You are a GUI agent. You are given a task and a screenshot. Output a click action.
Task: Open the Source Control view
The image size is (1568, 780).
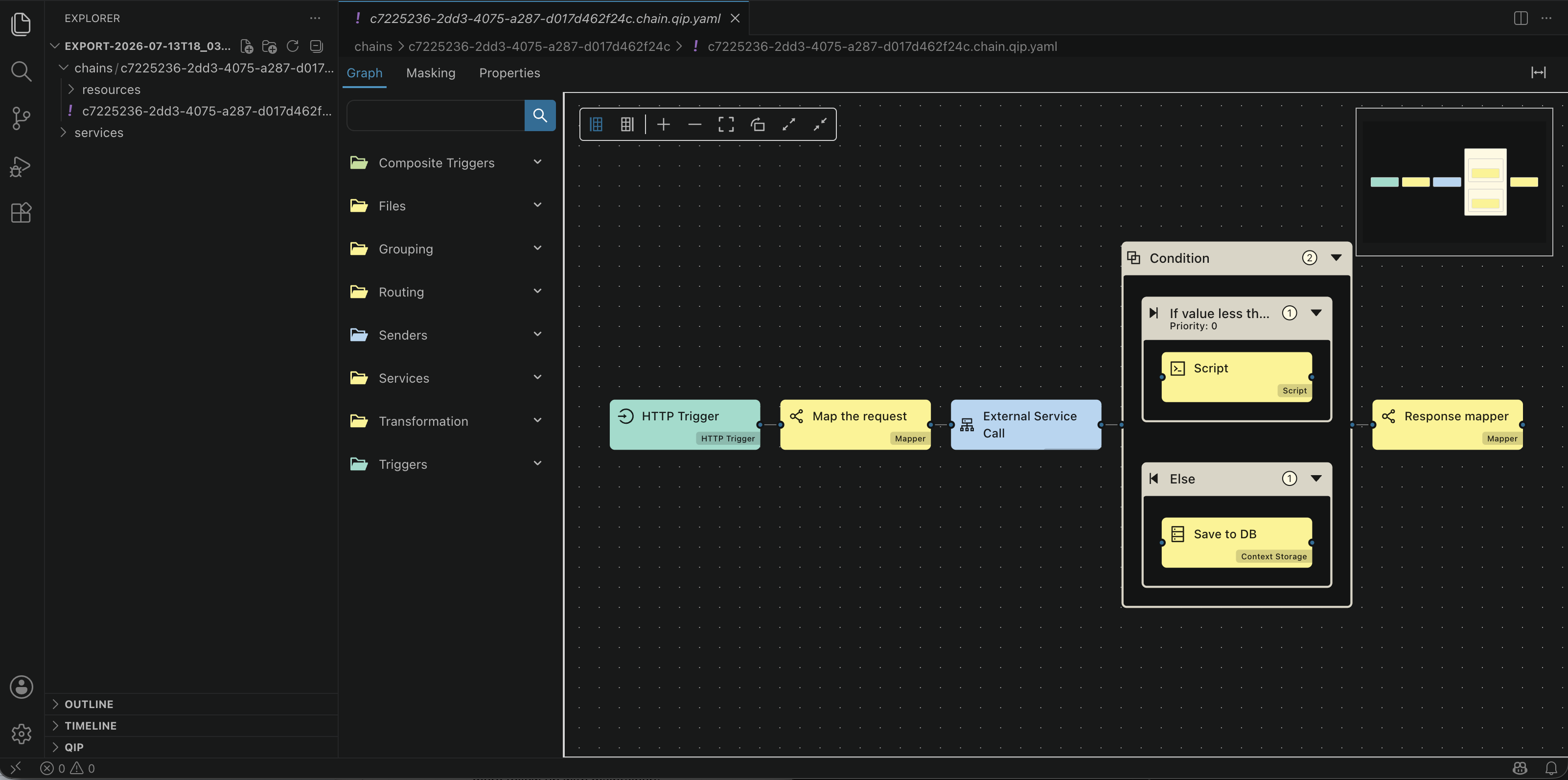point(22,118)
